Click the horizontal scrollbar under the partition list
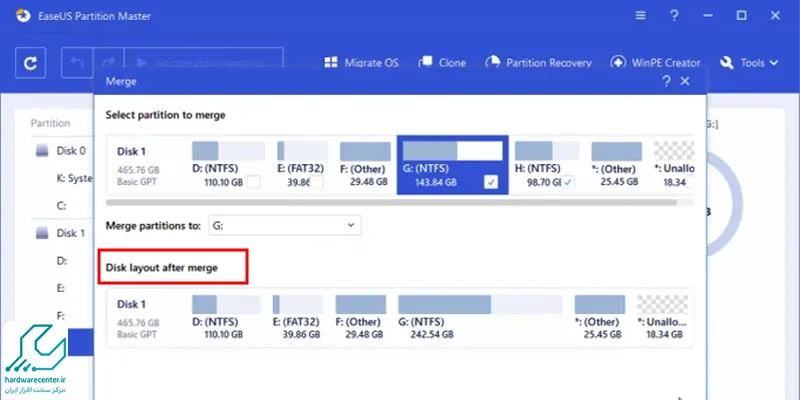Screen dimensions: 800x400 tap(391, 203)
